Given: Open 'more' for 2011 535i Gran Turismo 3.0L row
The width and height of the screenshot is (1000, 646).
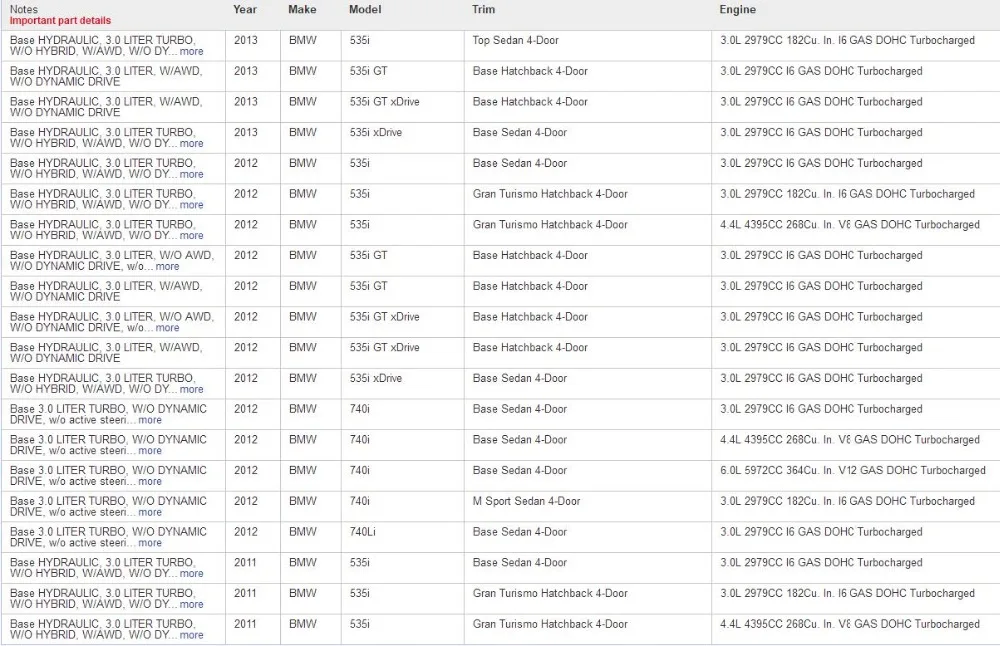Looking at the screenshot, I should click(x=191, y=604).
